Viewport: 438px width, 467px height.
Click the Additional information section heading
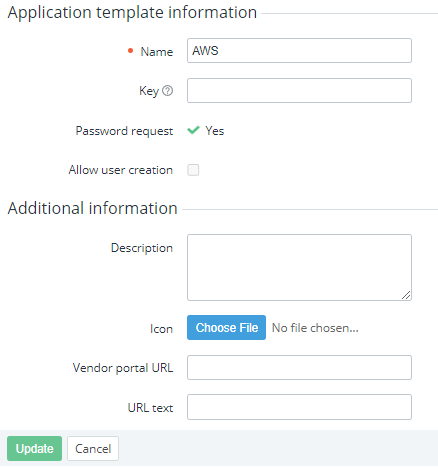point(93,208)
